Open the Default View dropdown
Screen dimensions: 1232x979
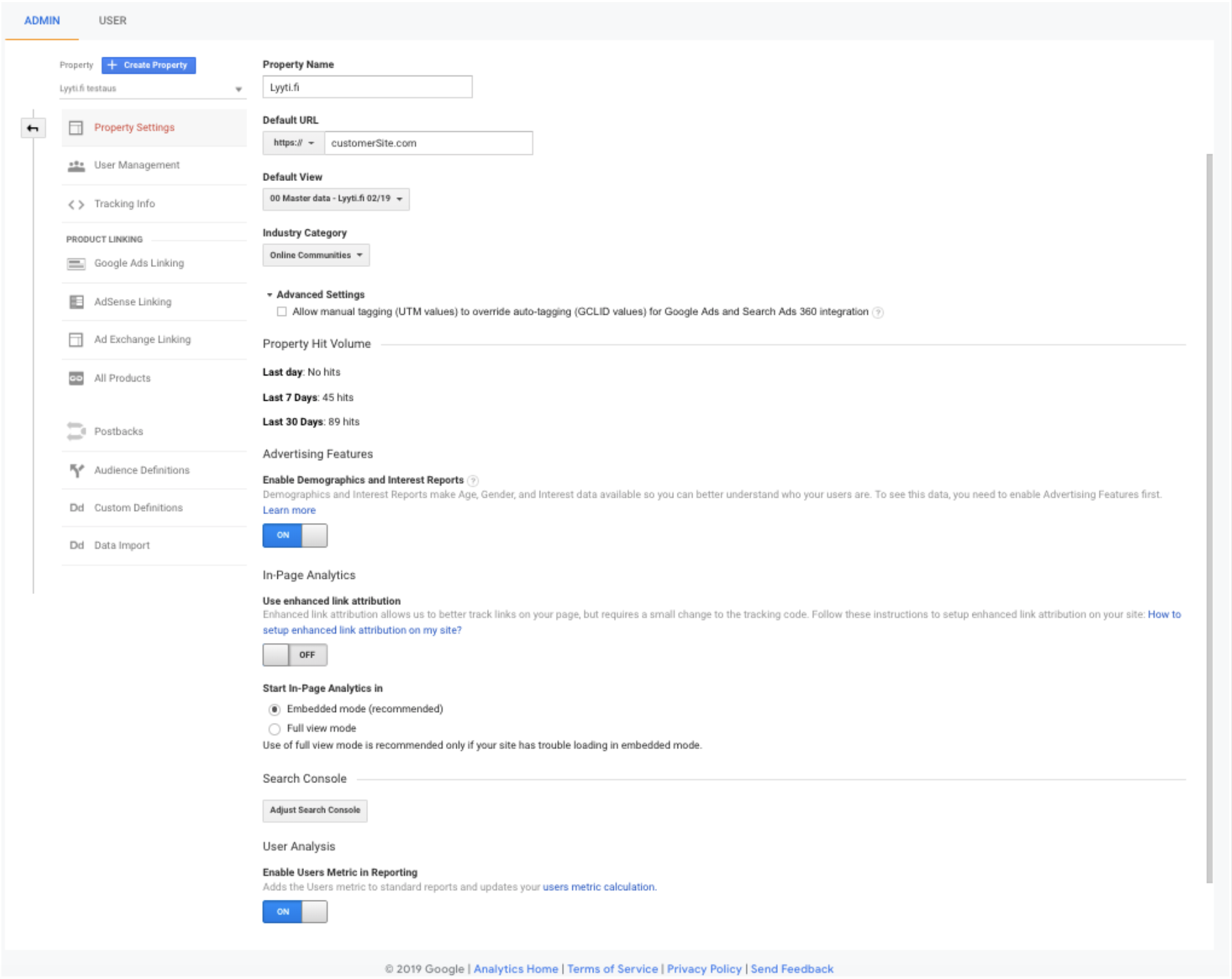[335, 199]
